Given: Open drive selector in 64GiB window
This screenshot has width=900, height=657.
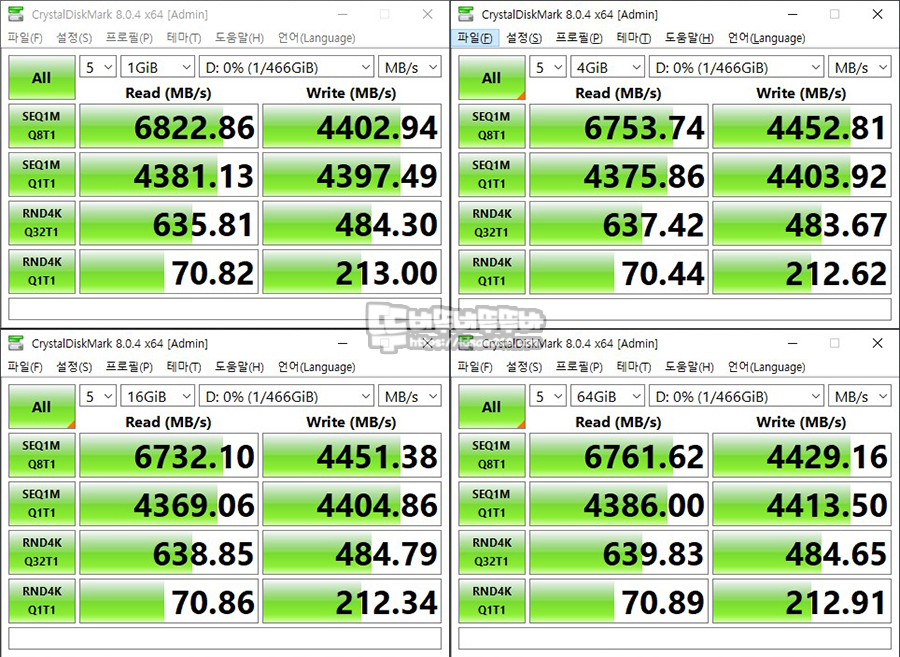Looking at the screenshot, I should click(x=736, y=396).
